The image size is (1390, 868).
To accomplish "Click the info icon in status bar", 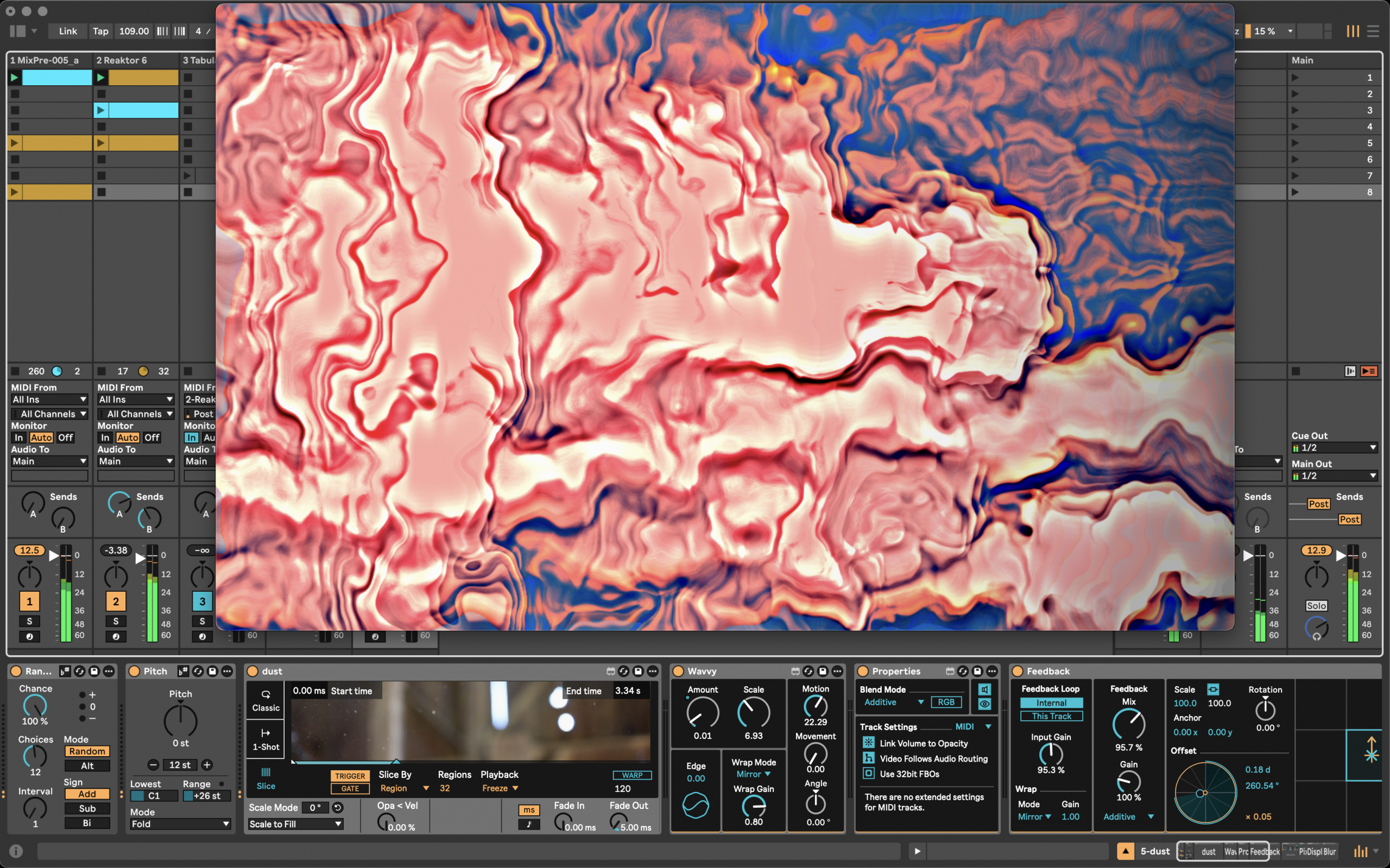I will 16,851.
